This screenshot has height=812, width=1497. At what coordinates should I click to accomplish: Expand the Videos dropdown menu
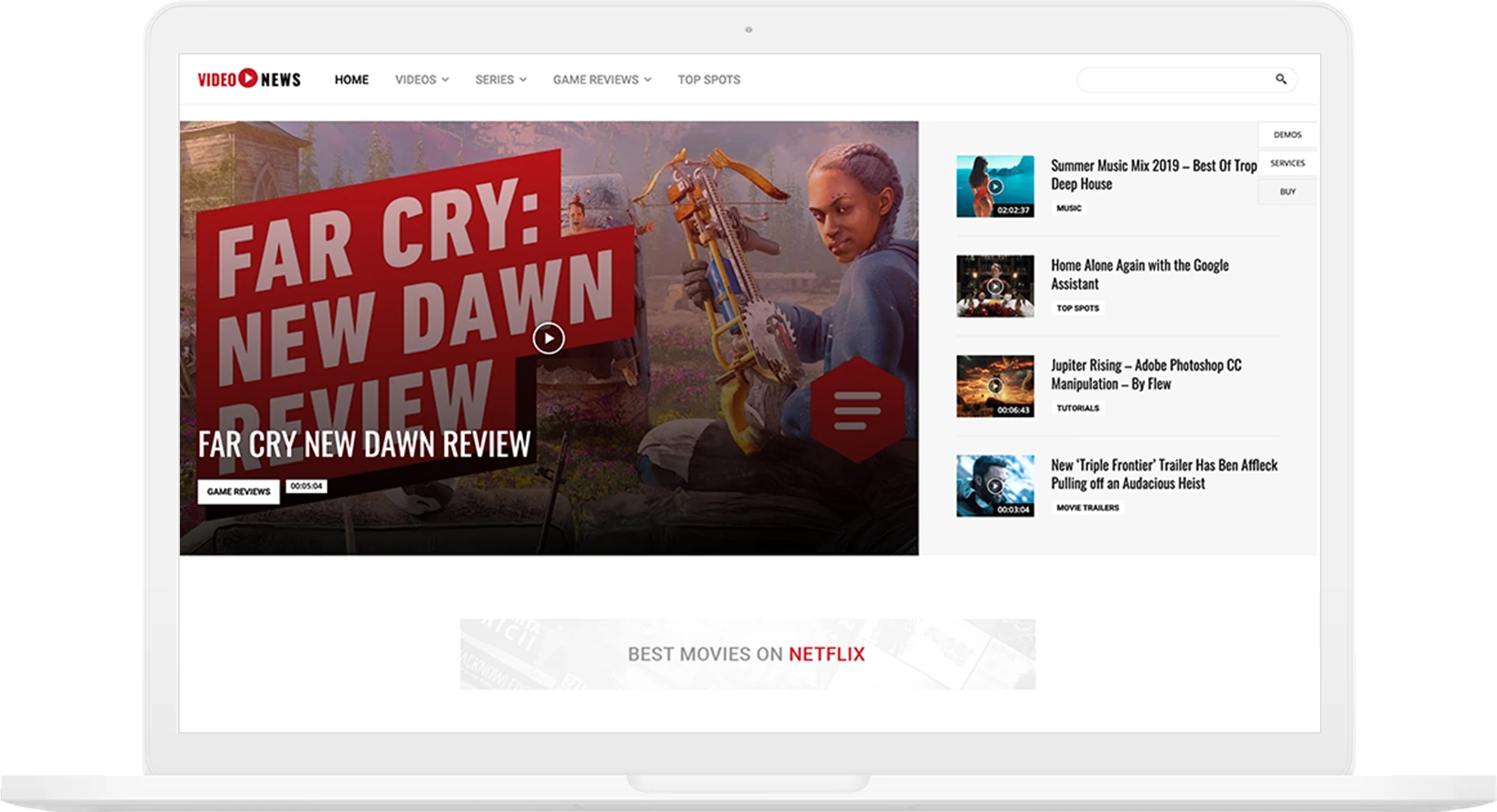(x=421, y=80)
